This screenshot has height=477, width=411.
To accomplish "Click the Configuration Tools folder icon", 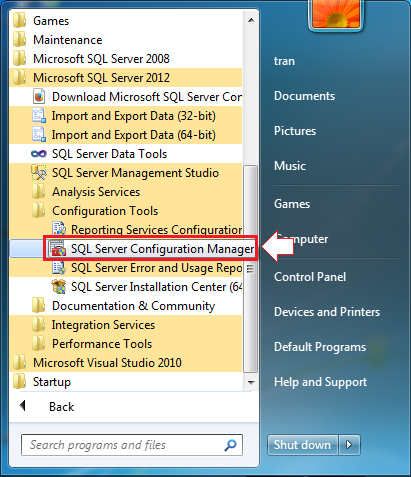I will click(x=39, y=211).
